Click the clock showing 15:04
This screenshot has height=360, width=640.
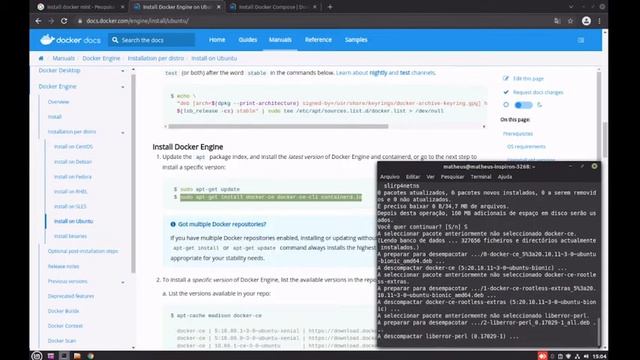point(599,356)
